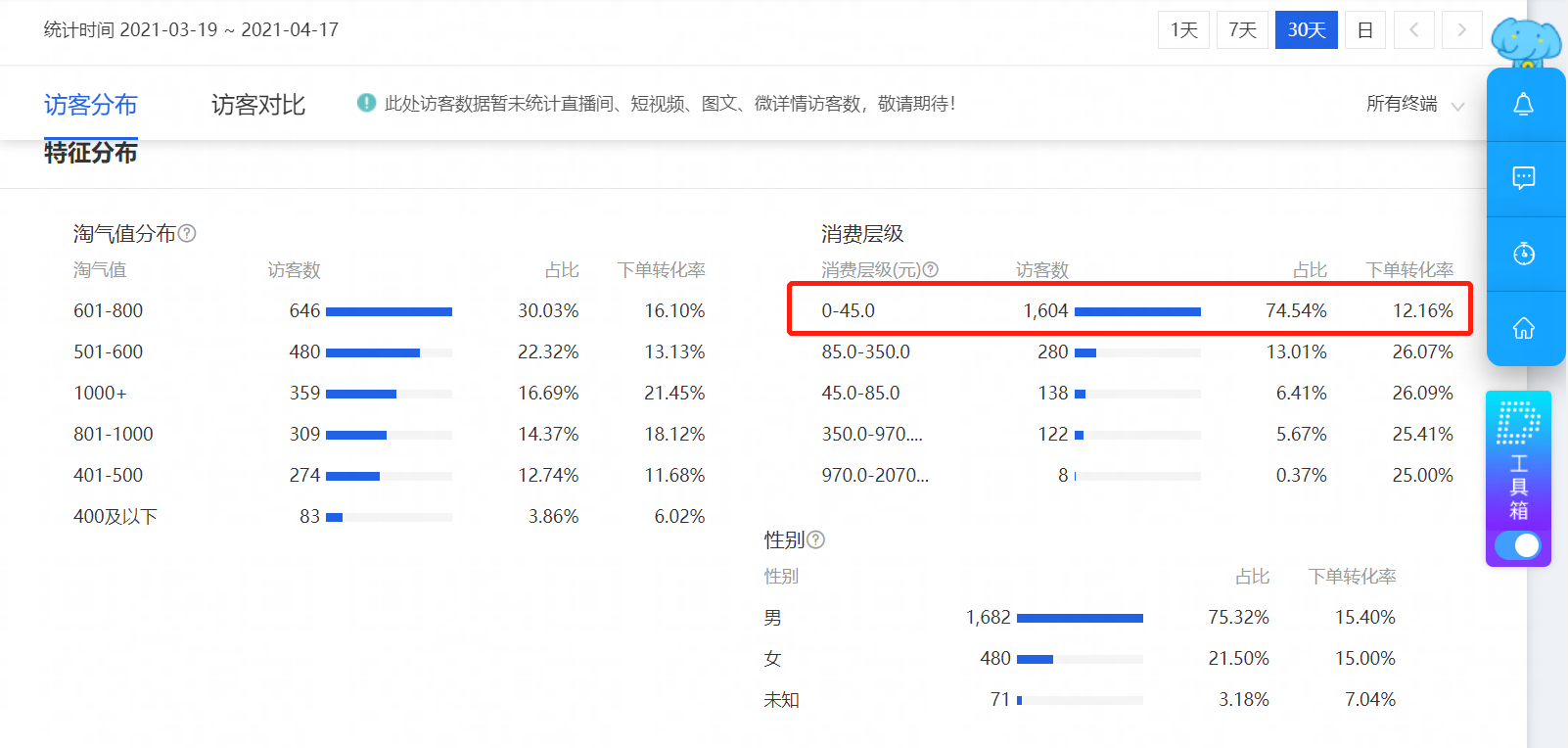This screenshot has height=748, width=1568.
Task: Go to previous period arrow
Action: (1414, 30)
